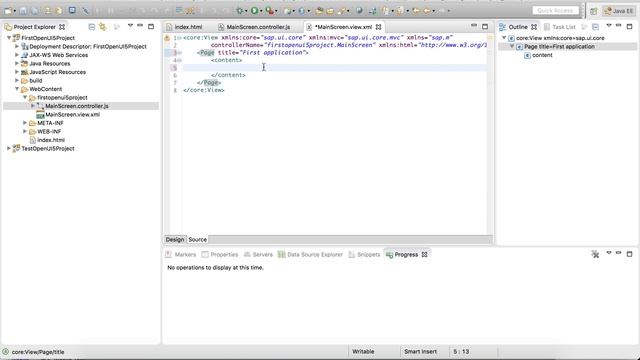Click the warning marker on line 1
This screenshot has height=360, width=640.
tap(167, 38)
